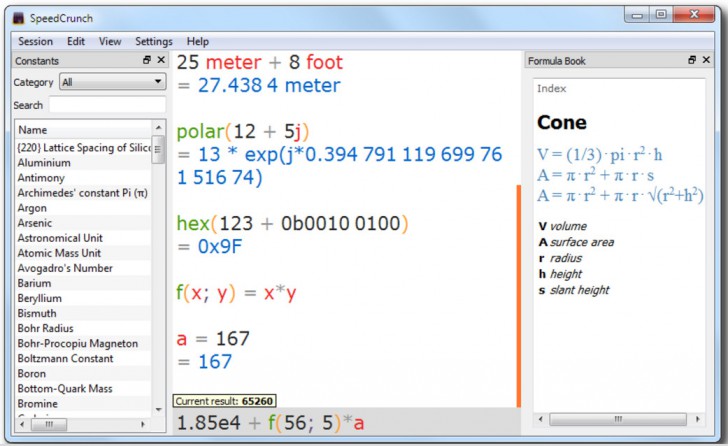The image size is (728, 446).
Task: Click the formula with √(r²+h²)
Action: pos(620,195)
